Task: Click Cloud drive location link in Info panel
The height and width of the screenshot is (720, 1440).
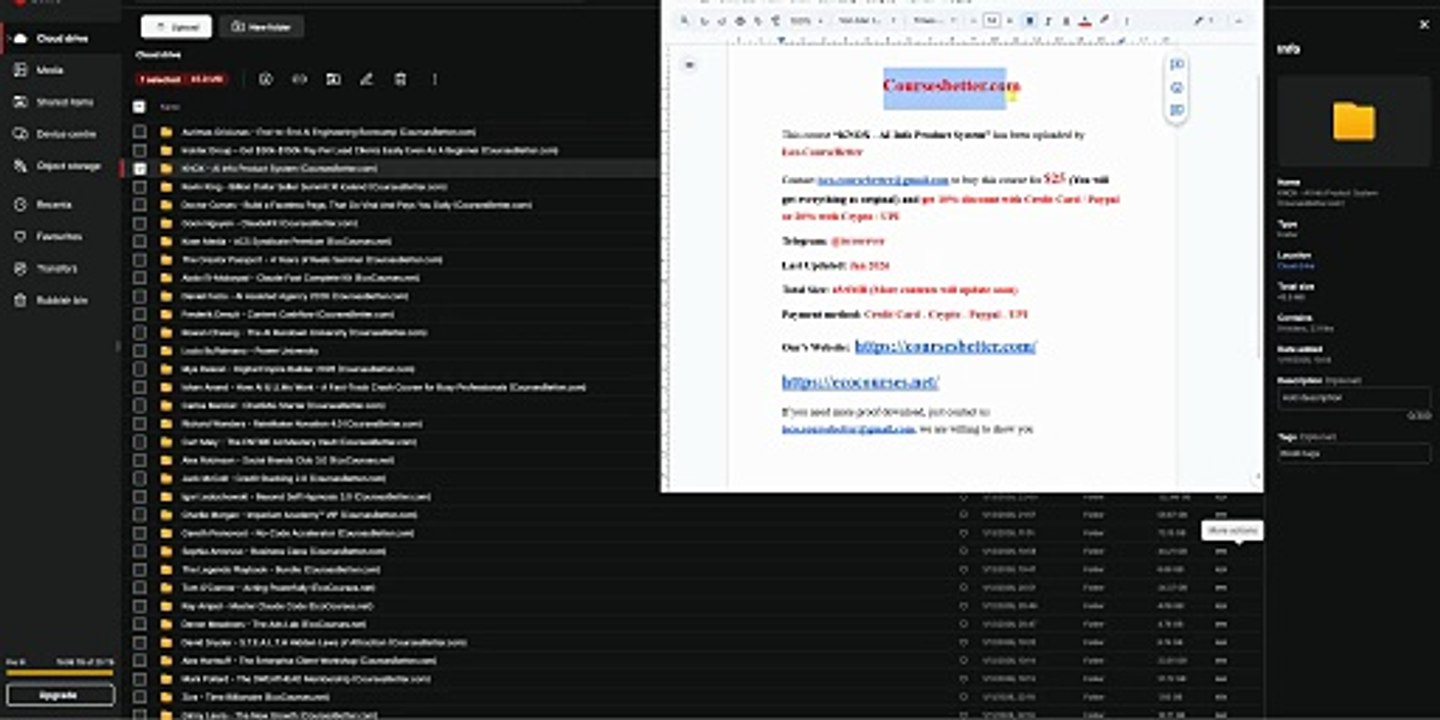Action: click(x=1295, y=266)
